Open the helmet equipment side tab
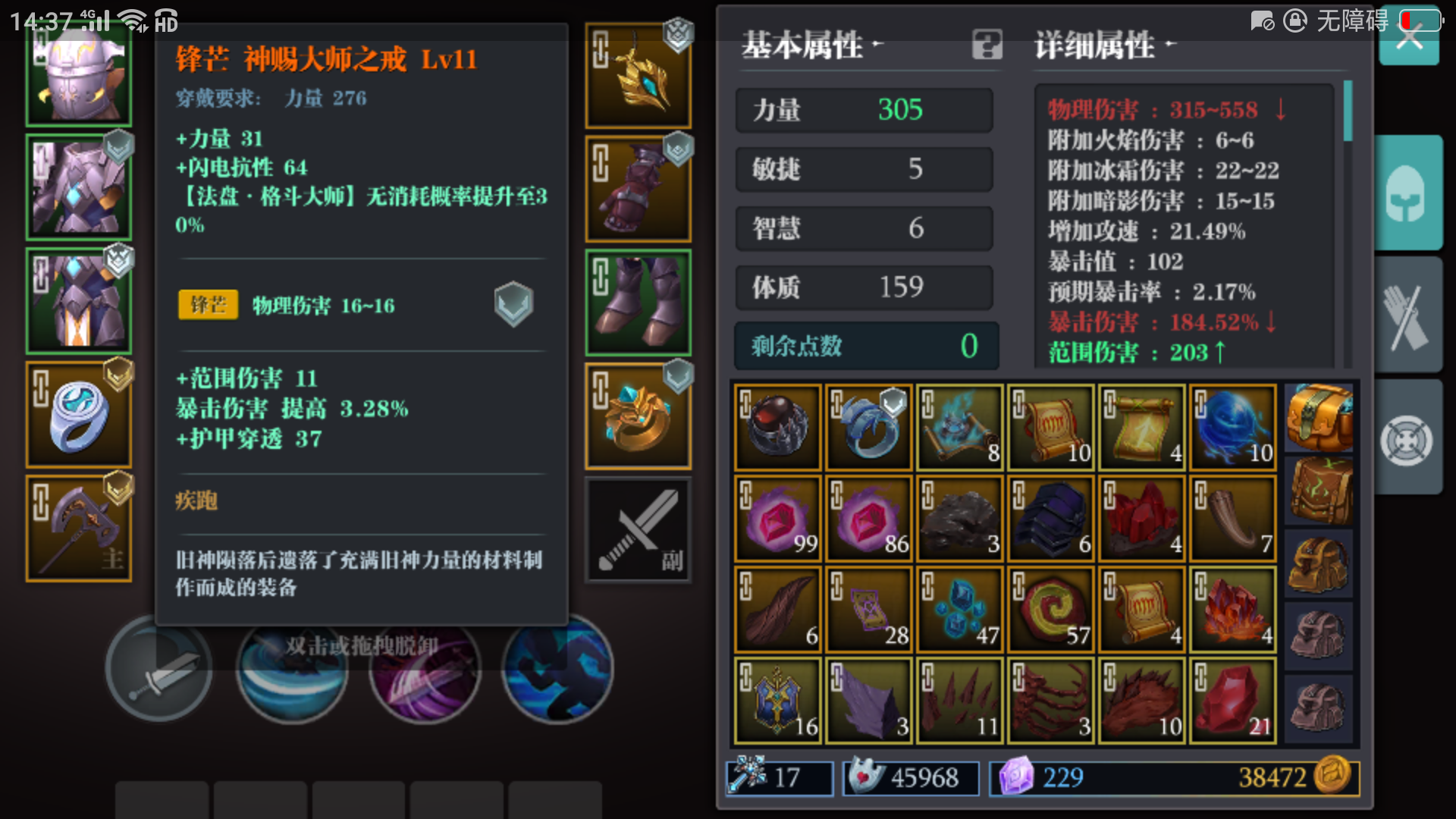Viewport: 1456px width, 819px height. tap(1407, 193)
